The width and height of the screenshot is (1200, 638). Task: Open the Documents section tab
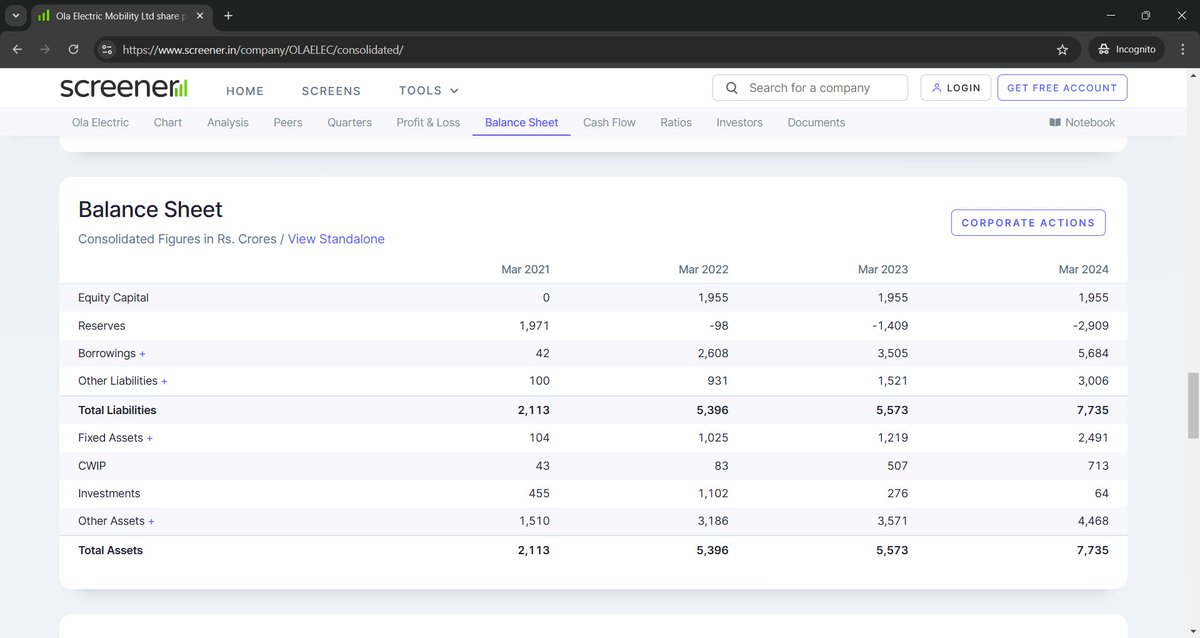[816, 122]
